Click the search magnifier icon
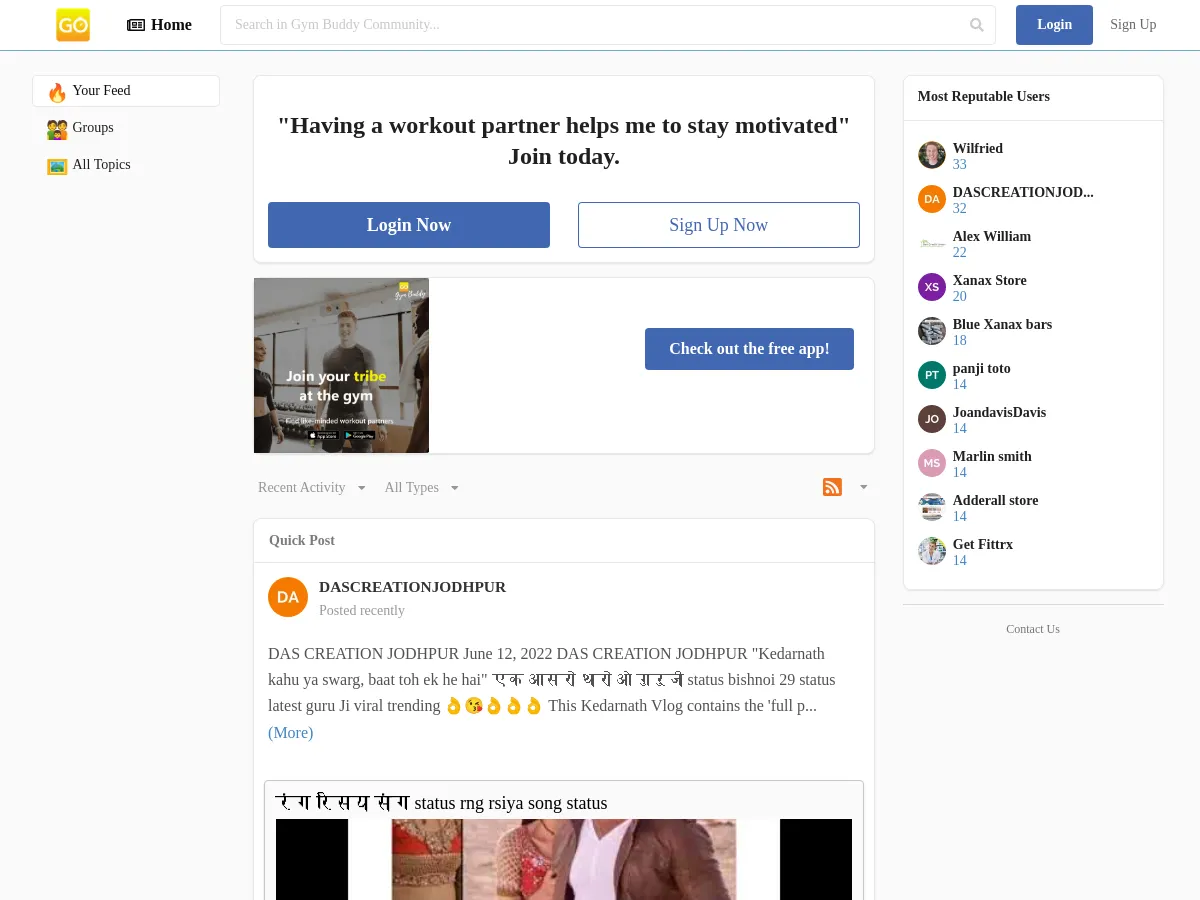The width and height of the screenshot is (1200, 900). (x=976, y=25)
